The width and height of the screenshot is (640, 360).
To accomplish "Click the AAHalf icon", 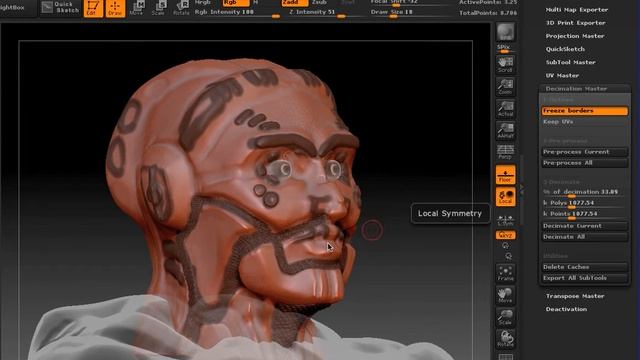I will coord(506,131).
